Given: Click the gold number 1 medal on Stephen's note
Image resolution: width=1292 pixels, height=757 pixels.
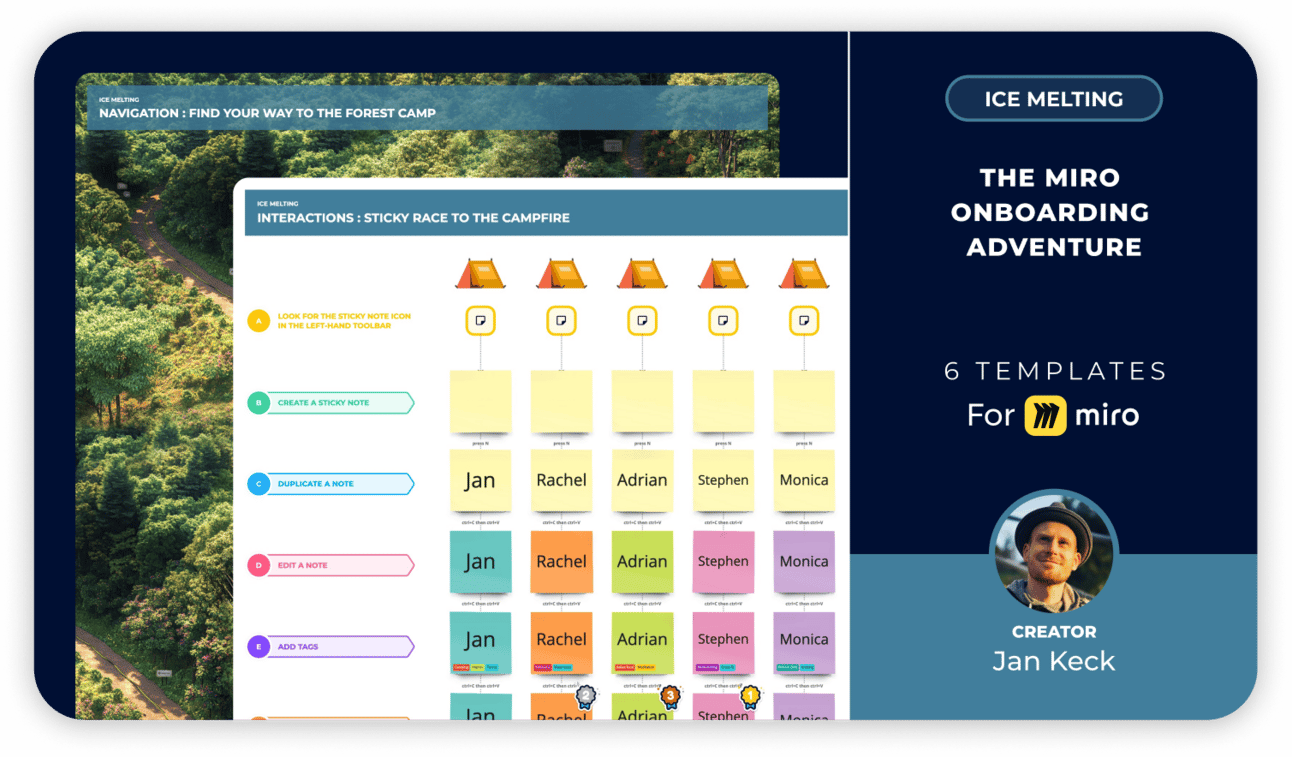Looking at the screenshot, I should [x=750, y=695].
